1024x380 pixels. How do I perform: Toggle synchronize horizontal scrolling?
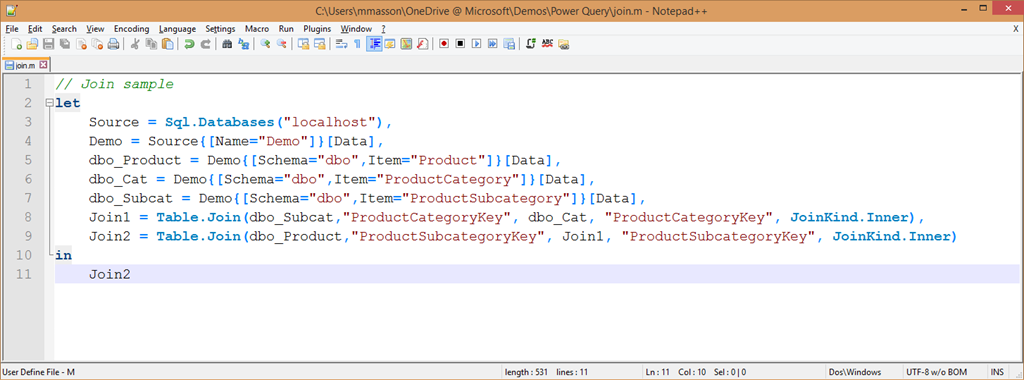[319, 44]
